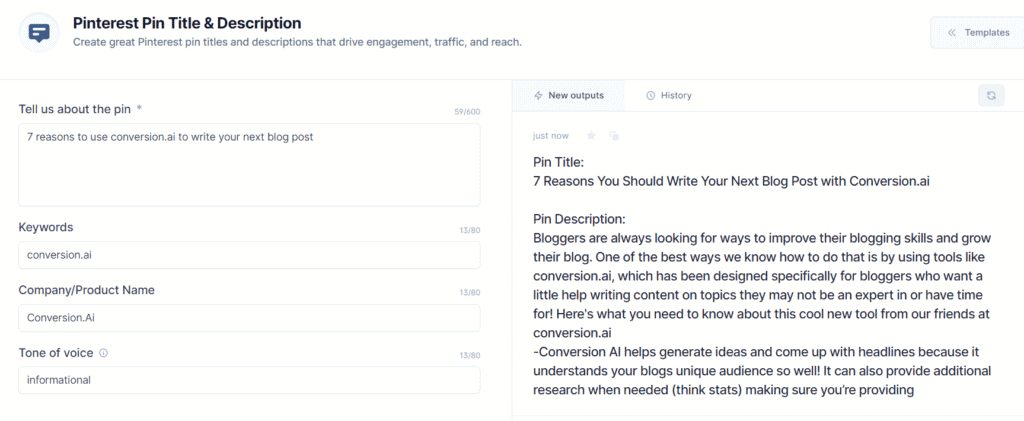1024x421 pixels.
Task: Click the 'just now' timestamp
Action: coord(551,136)
